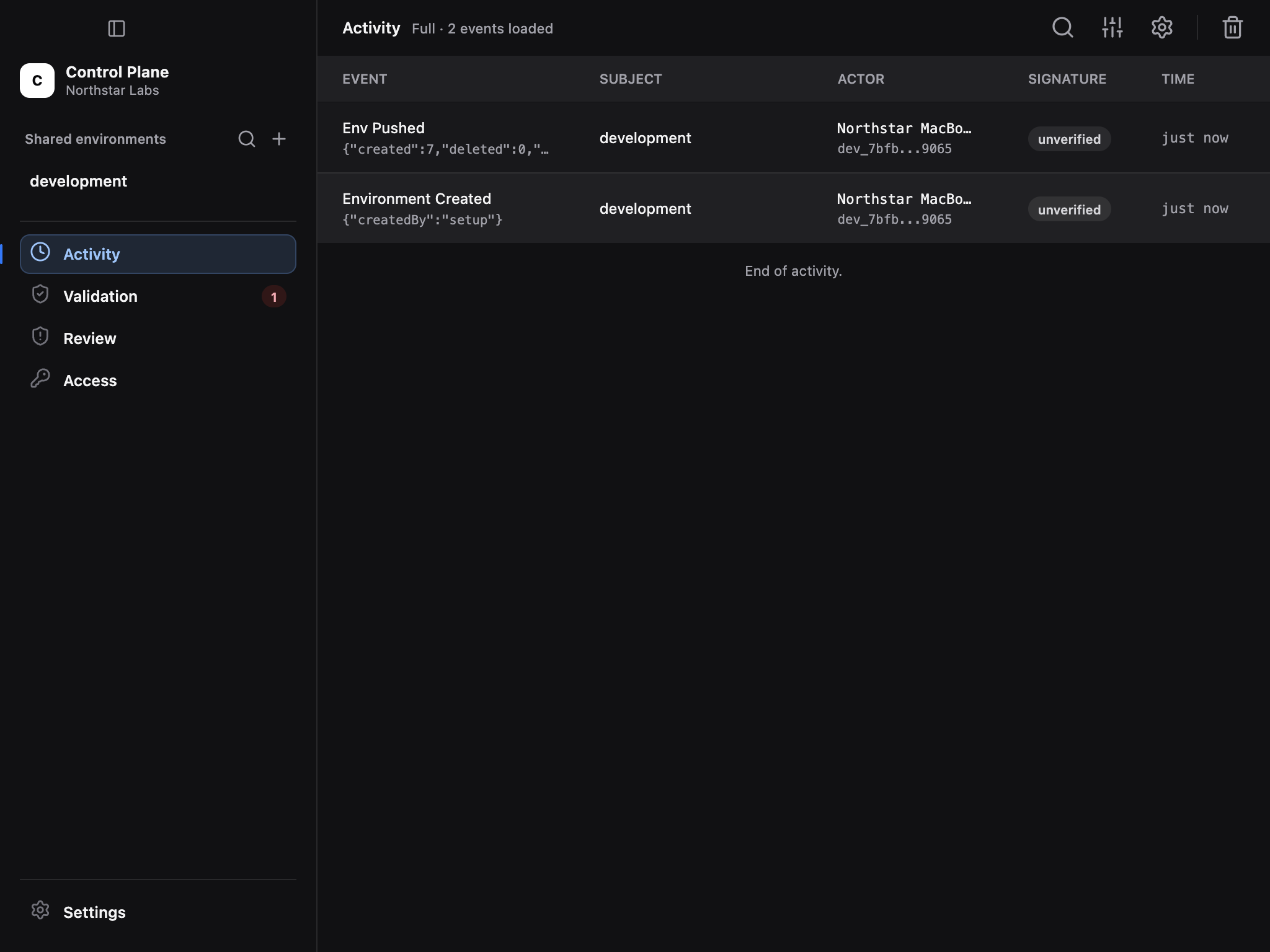This screenshot has height=952, width=1270.
Task: Click the Activity page title
Action: point(371,28)
